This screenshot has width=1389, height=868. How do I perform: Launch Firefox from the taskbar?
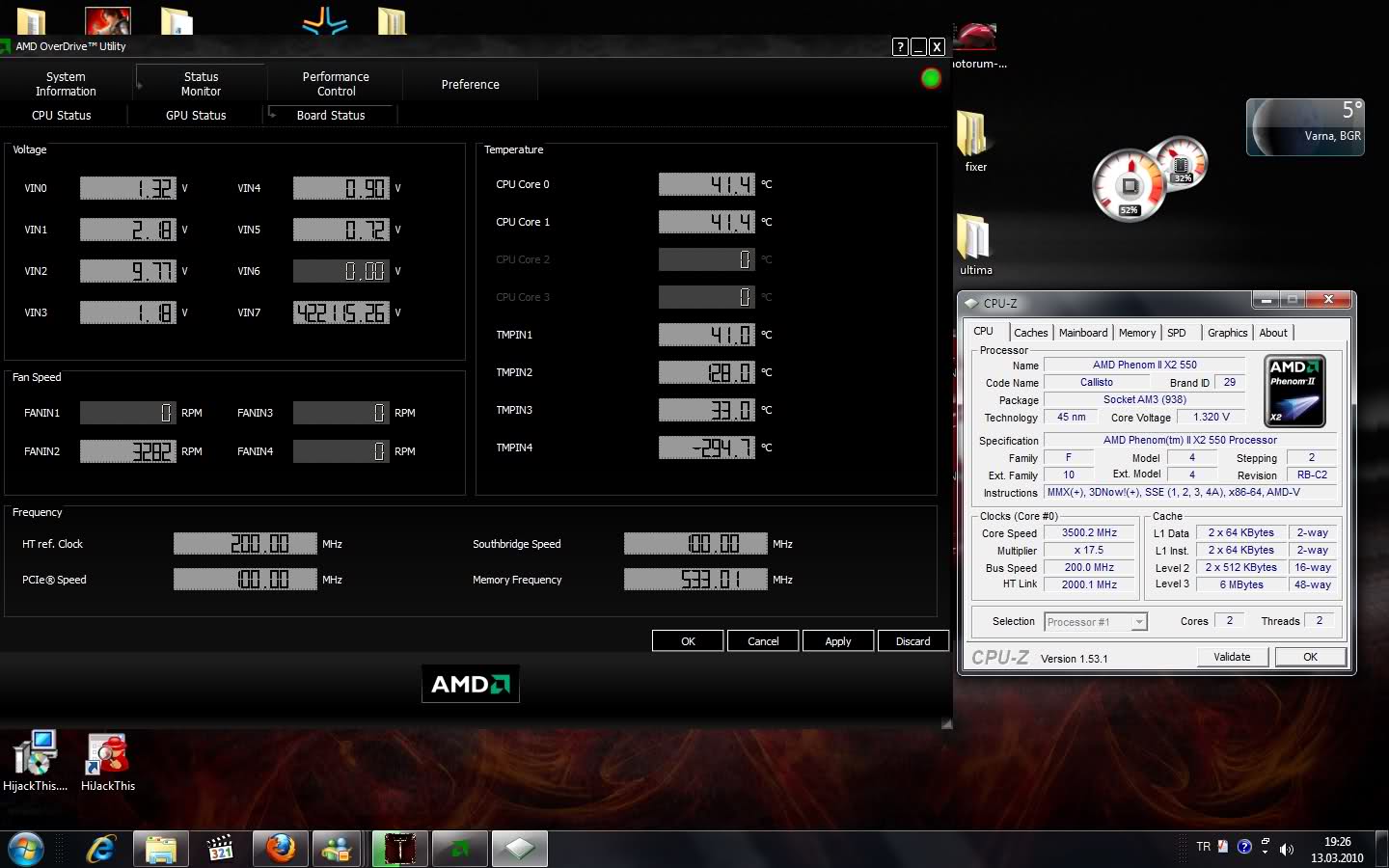280,850
